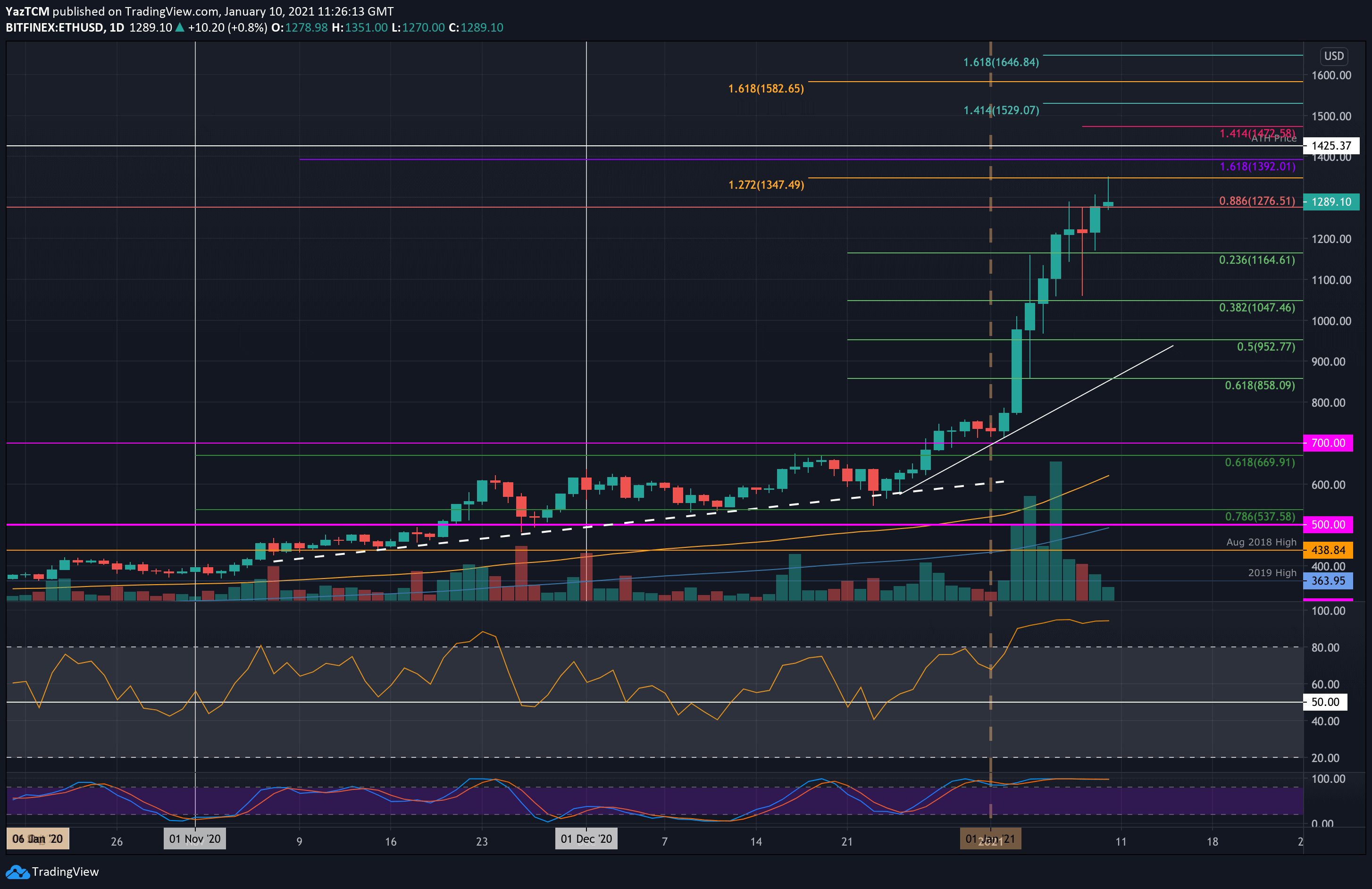Click the 14 date on time axis
This screenshot has width=1372, height=889.
click(756, 842)
